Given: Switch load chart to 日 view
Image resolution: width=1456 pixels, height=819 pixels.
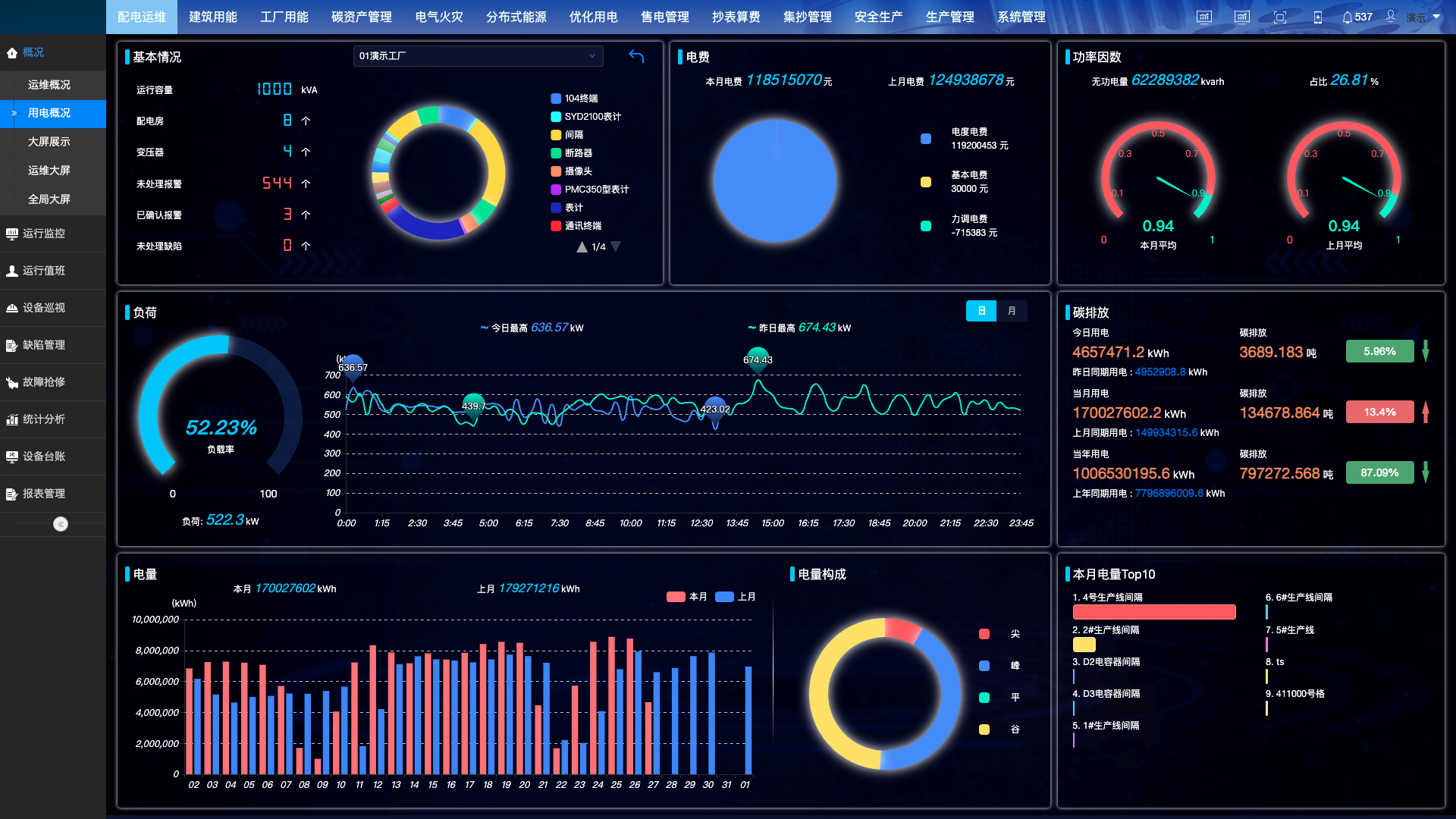Looking at the screenshot, I should (x=981, y=311).
